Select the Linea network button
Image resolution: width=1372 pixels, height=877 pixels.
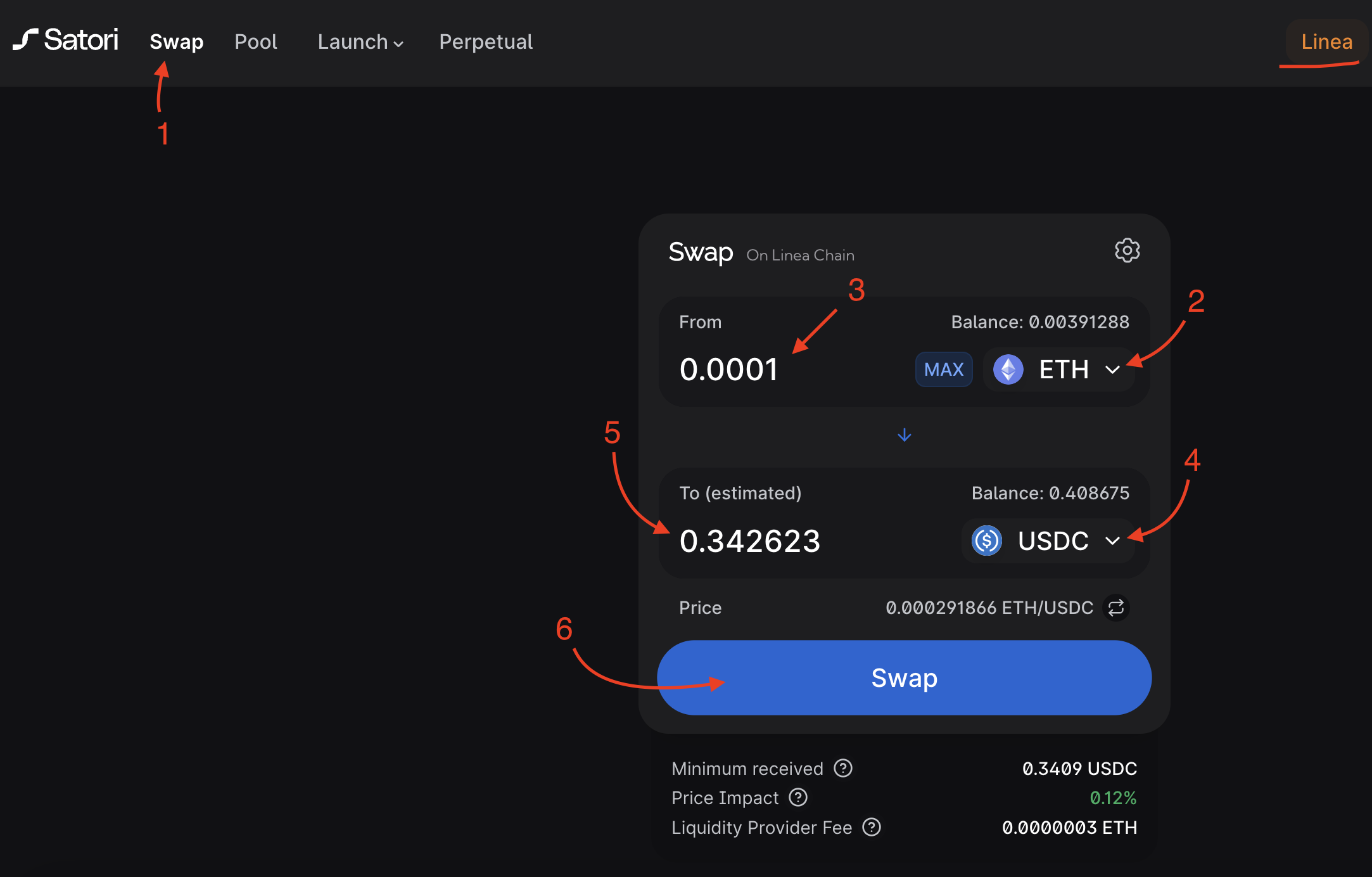tap(1326, 42)
